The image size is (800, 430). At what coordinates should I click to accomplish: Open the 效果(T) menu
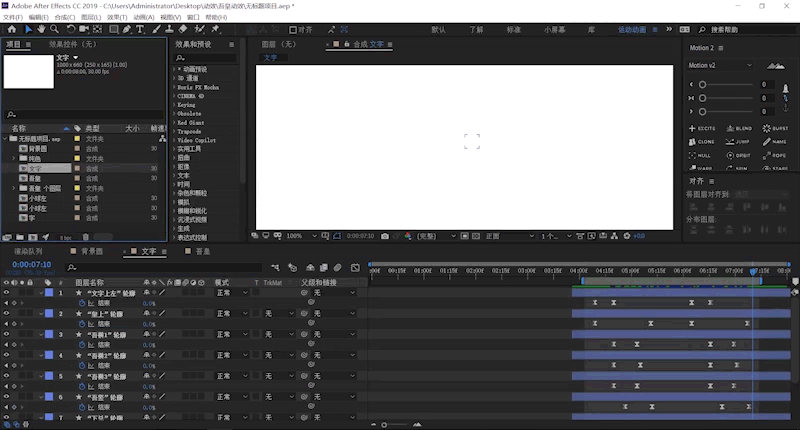pos(117,17)
